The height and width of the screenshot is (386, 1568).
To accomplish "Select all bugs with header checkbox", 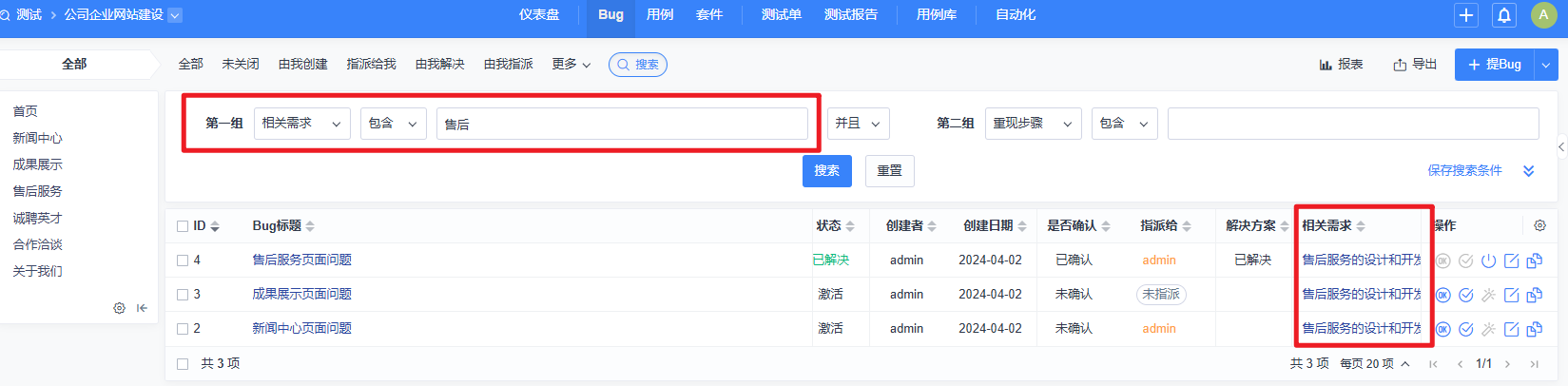I will 183,226.
